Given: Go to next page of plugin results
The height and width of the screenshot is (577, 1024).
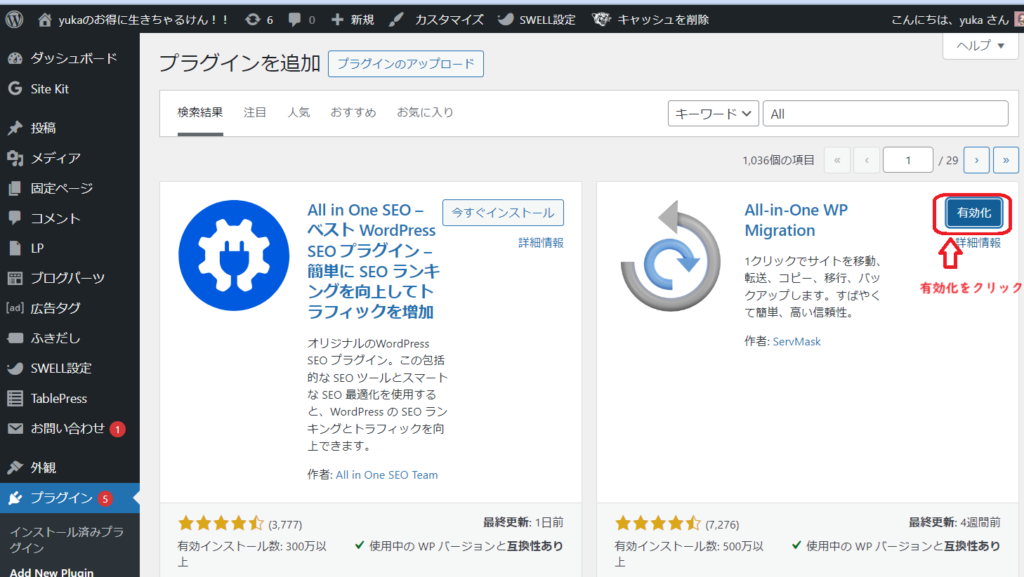Looking at the screenshot, I should click(976, 160).
